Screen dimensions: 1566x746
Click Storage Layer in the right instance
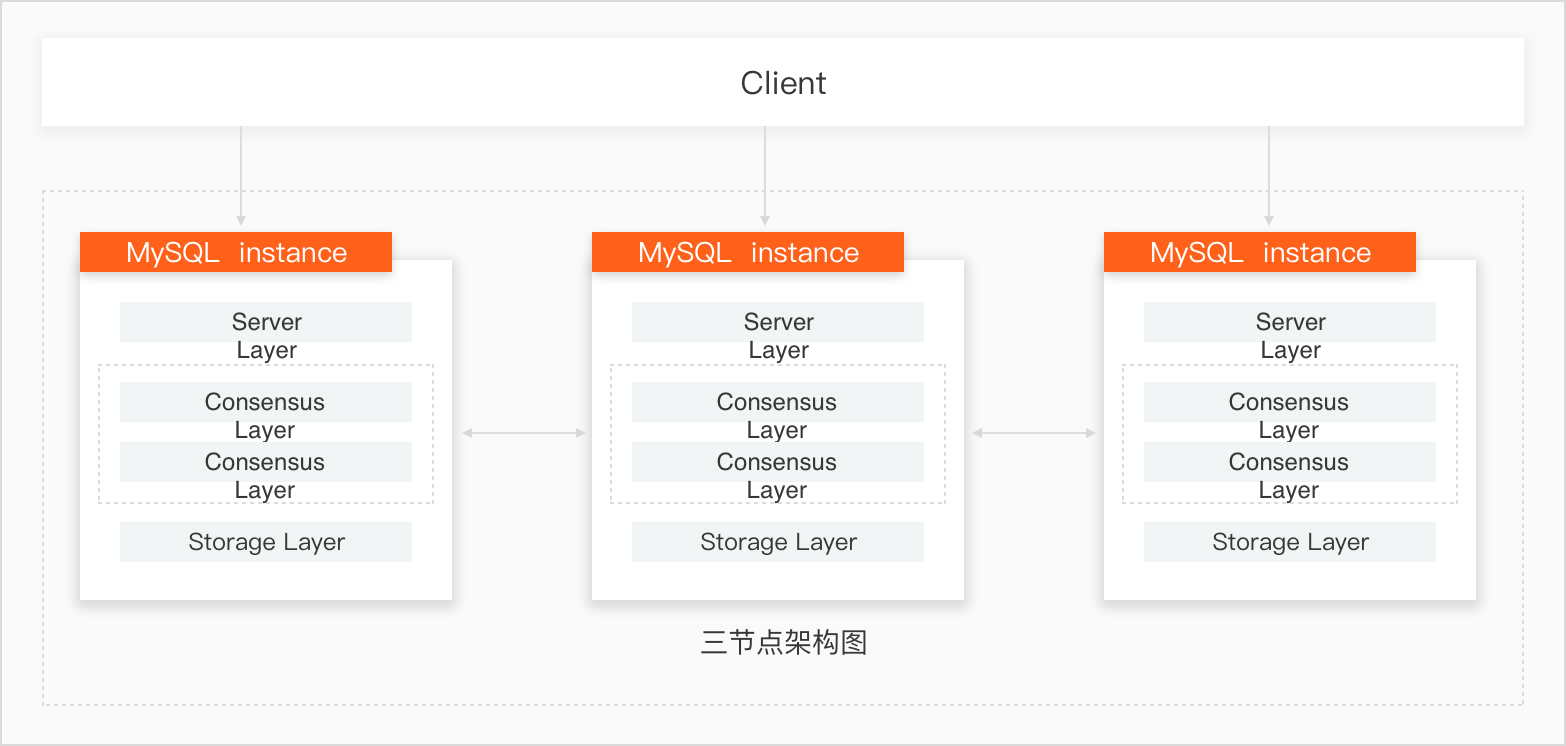pyautogui.click(x=1290, y=542)
